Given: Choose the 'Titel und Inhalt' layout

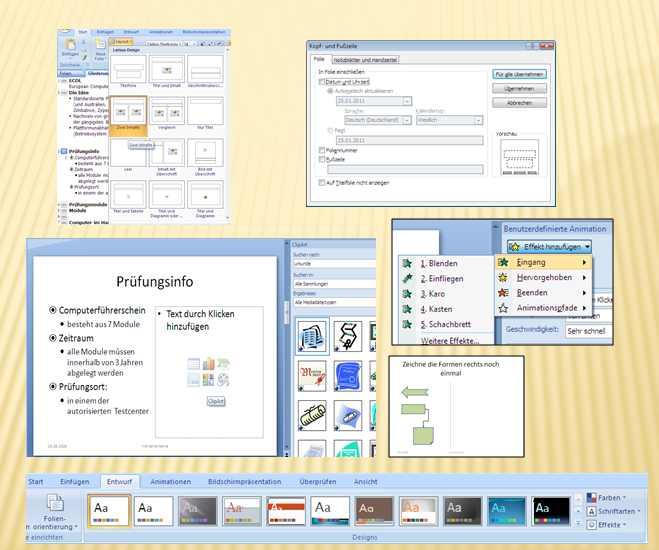Looking at the screenshot, I should pos(166,69).
